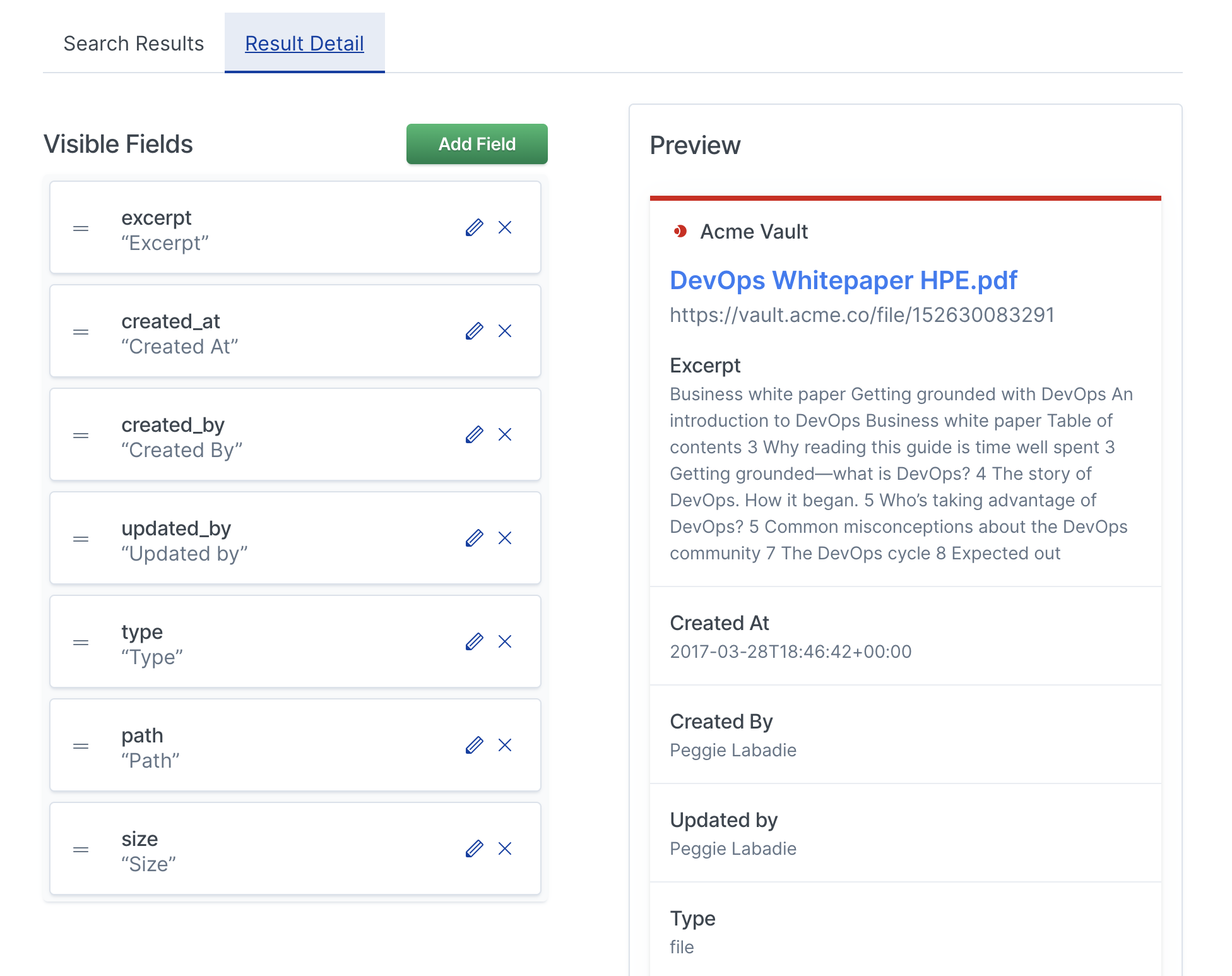Edit the type field
Viewport: 1232px width, 976px height.
pos(474,641)
